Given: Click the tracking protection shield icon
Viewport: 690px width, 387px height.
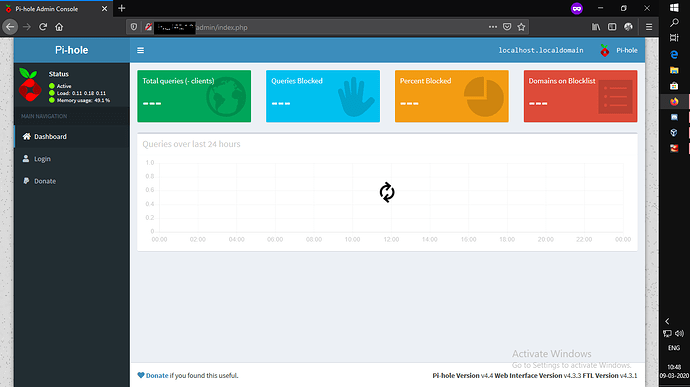Looking at the screenshot, I should (134, 27).
